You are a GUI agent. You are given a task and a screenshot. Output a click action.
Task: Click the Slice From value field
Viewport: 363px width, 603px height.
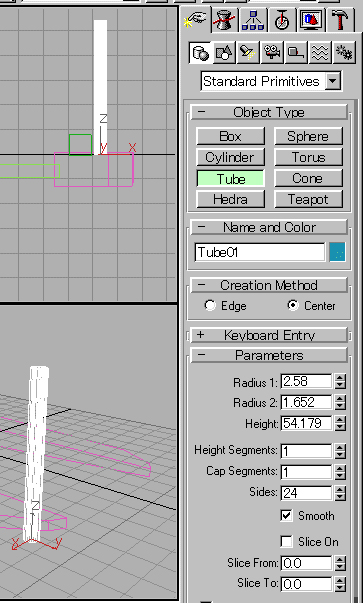coord(306,563)
